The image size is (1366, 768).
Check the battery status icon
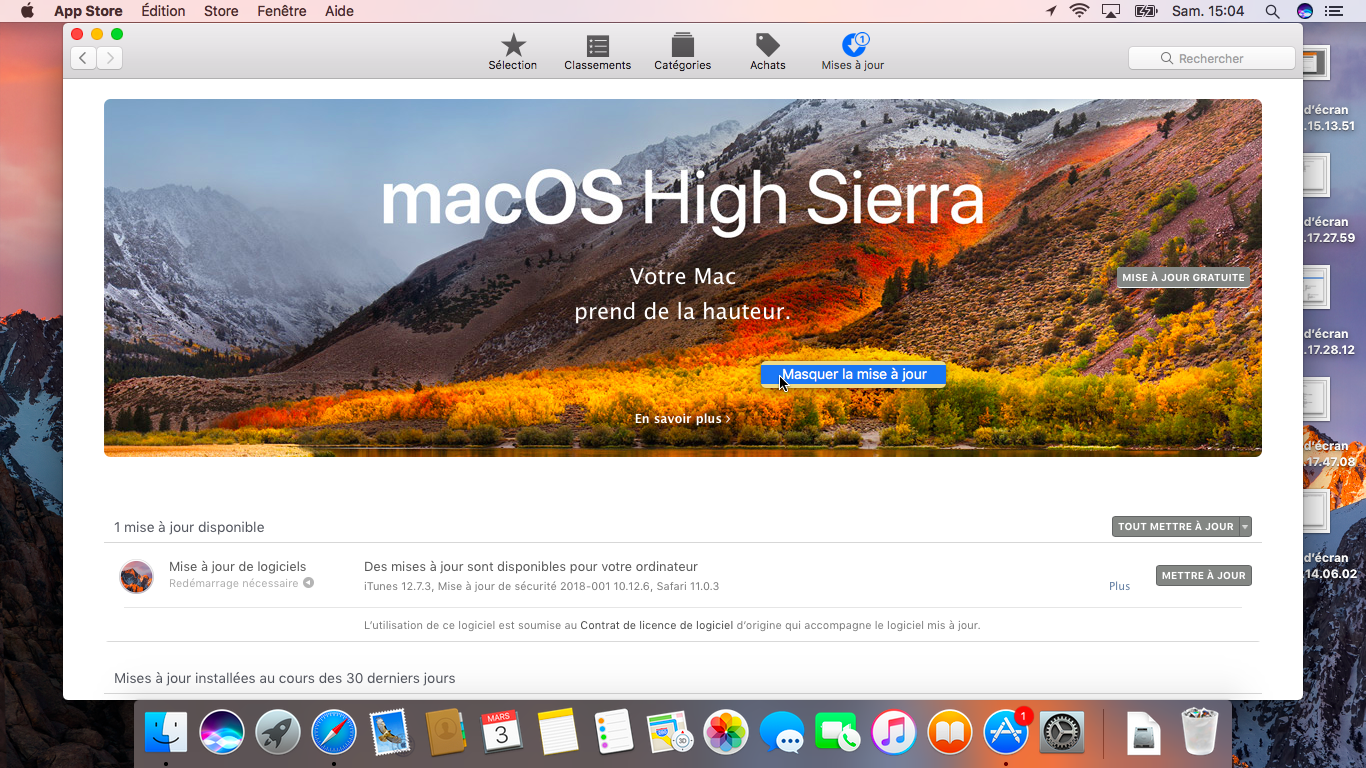point(1146,11)
